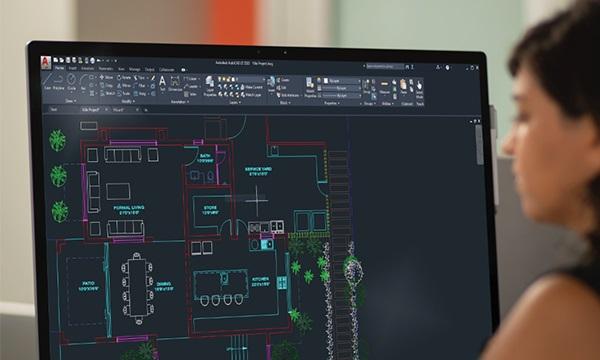Toggle the layer on/off lightbulb
This screenshot has height=360, width=600.
(x=219, y=79)
